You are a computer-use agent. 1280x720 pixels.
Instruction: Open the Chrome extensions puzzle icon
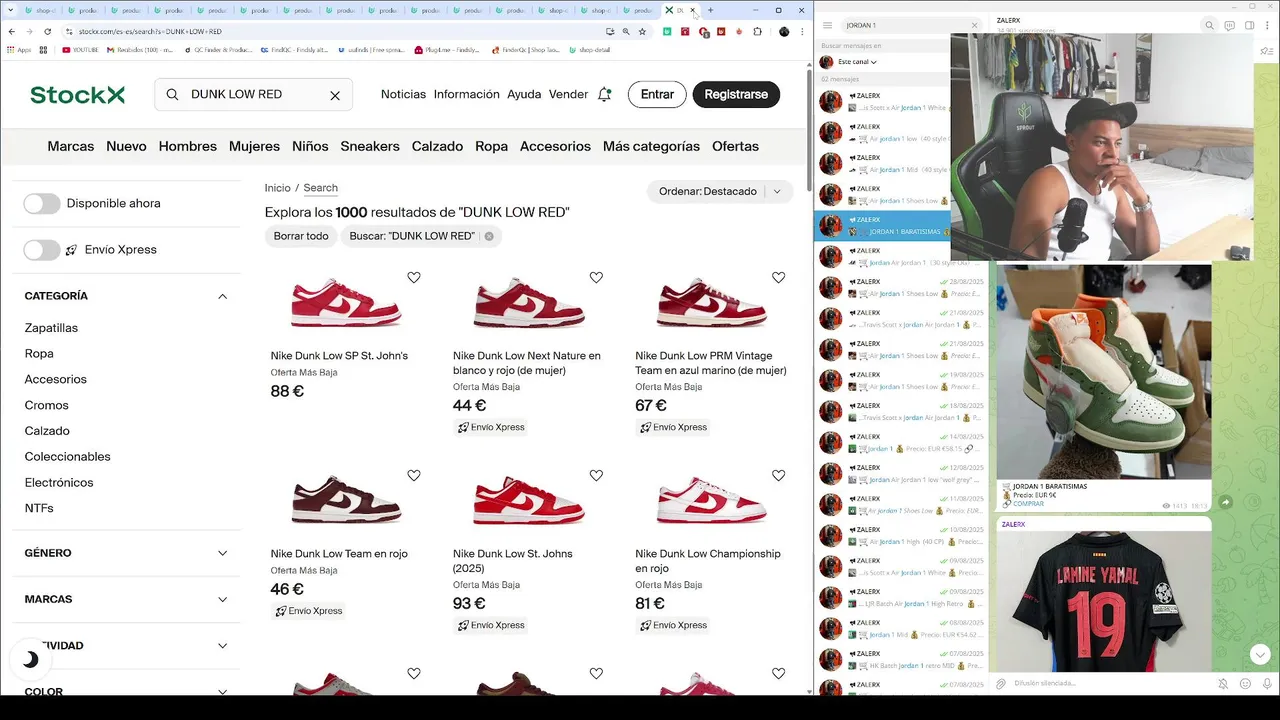[757, 31]
